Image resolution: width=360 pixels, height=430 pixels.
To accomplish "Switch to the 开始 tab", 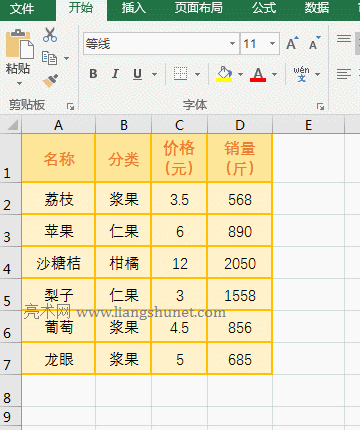I will (80, 8).
